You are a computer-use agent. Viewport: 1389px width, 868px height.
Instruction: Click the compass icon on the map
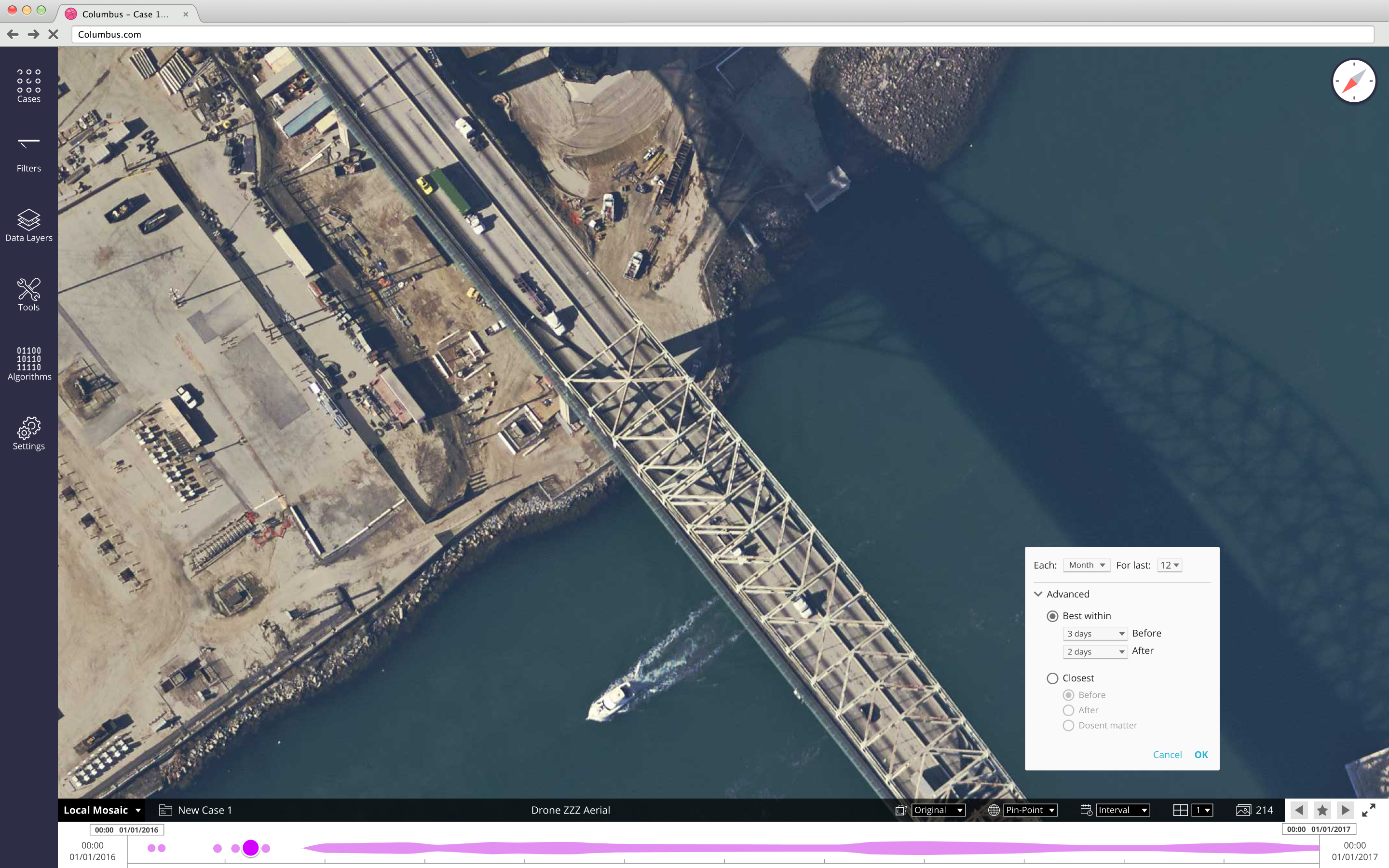pyautogui.click(x=1353, y=81)
